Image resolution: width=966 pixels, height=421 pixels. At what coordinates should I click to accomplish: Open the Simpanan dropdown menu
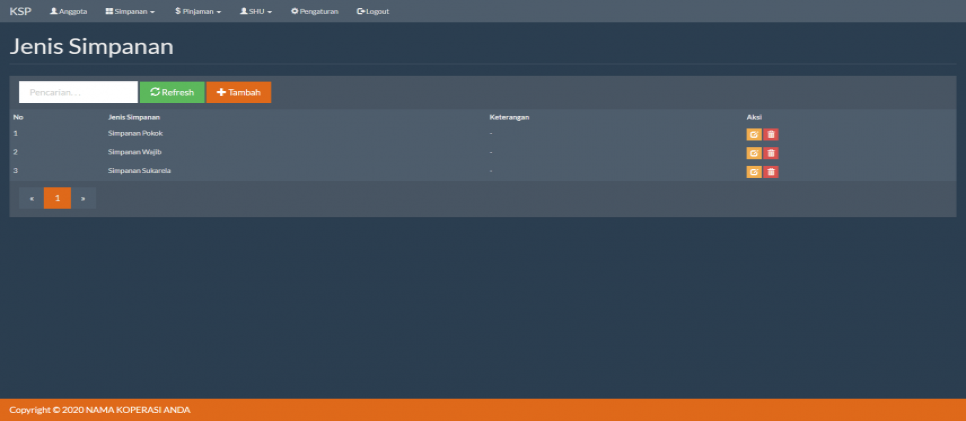[130, 11]
